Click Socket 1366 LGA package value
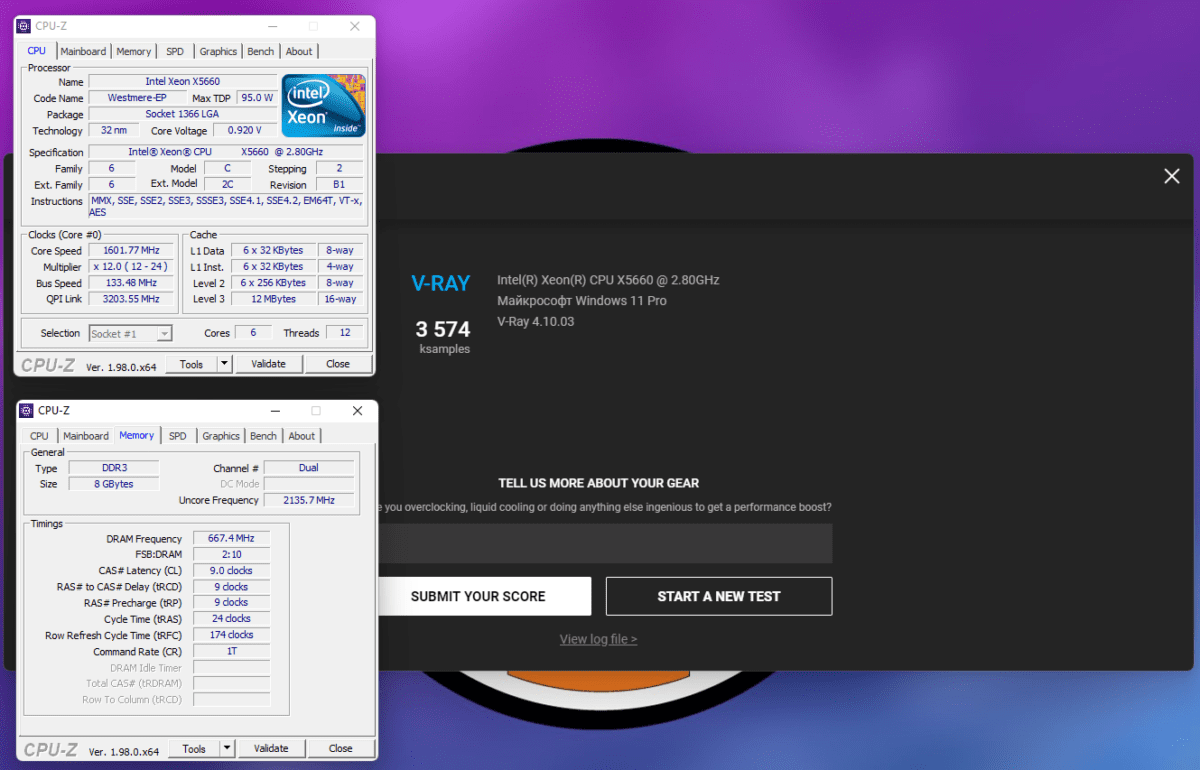This screenshot has width=1200, height=770. click(183, 114)
